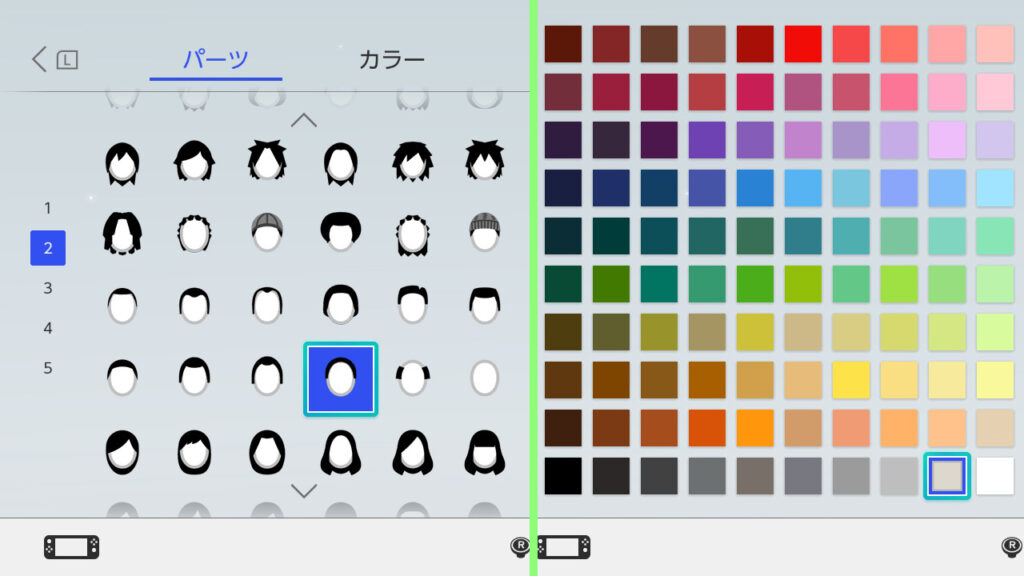Select the first hairstyle in the top full row

[x=122, y=163]
